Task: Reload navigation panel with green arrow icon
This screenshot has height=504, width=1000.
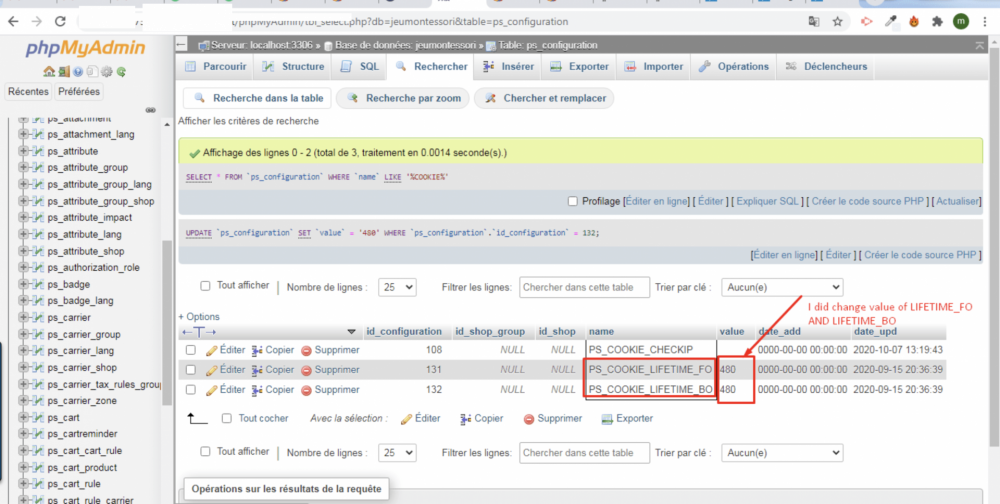Action: [121, 72]
